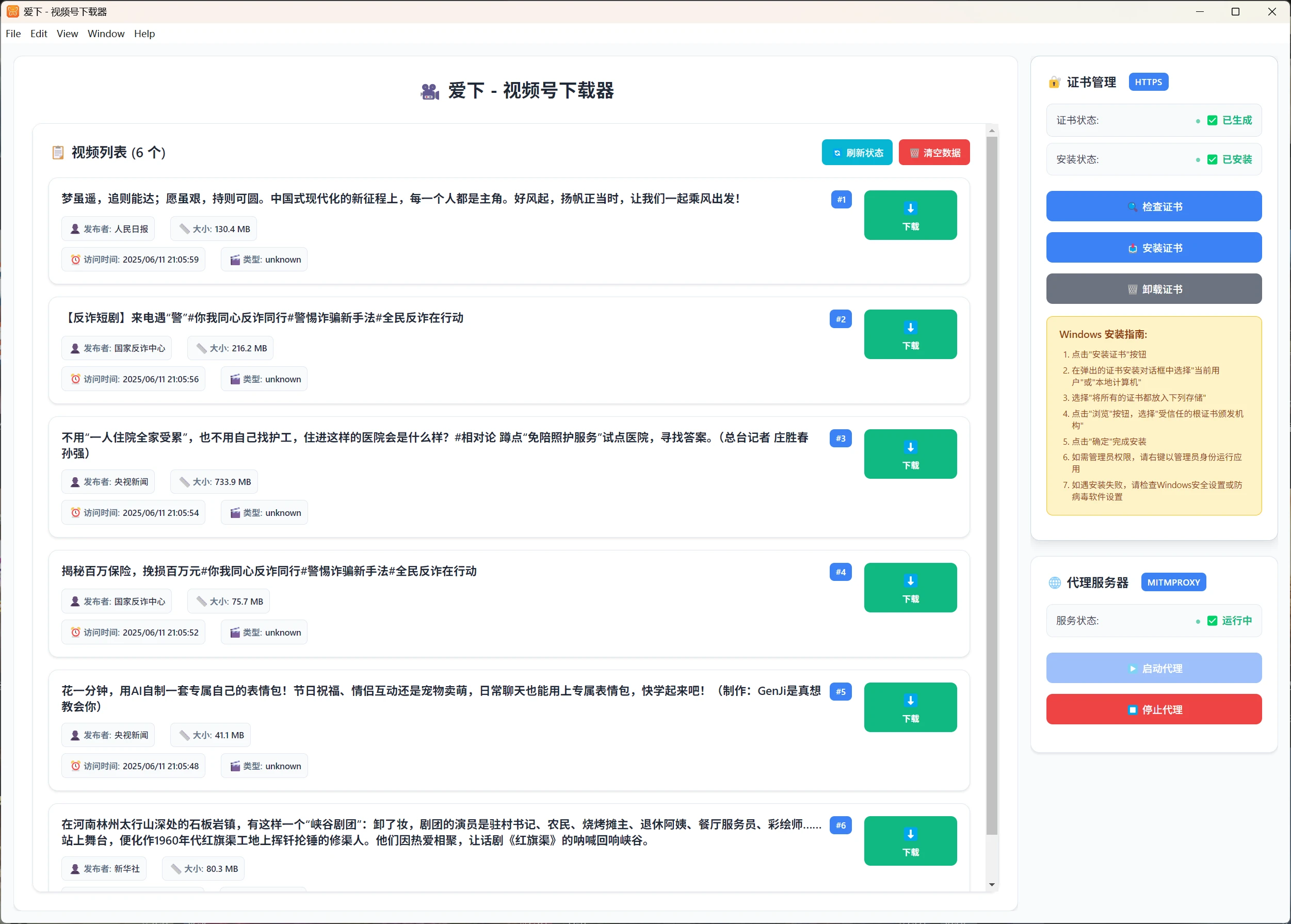Click the HTTPS badge next to 证书管理
Viewport: 1291px width, 924px height.
point(1148,82)
